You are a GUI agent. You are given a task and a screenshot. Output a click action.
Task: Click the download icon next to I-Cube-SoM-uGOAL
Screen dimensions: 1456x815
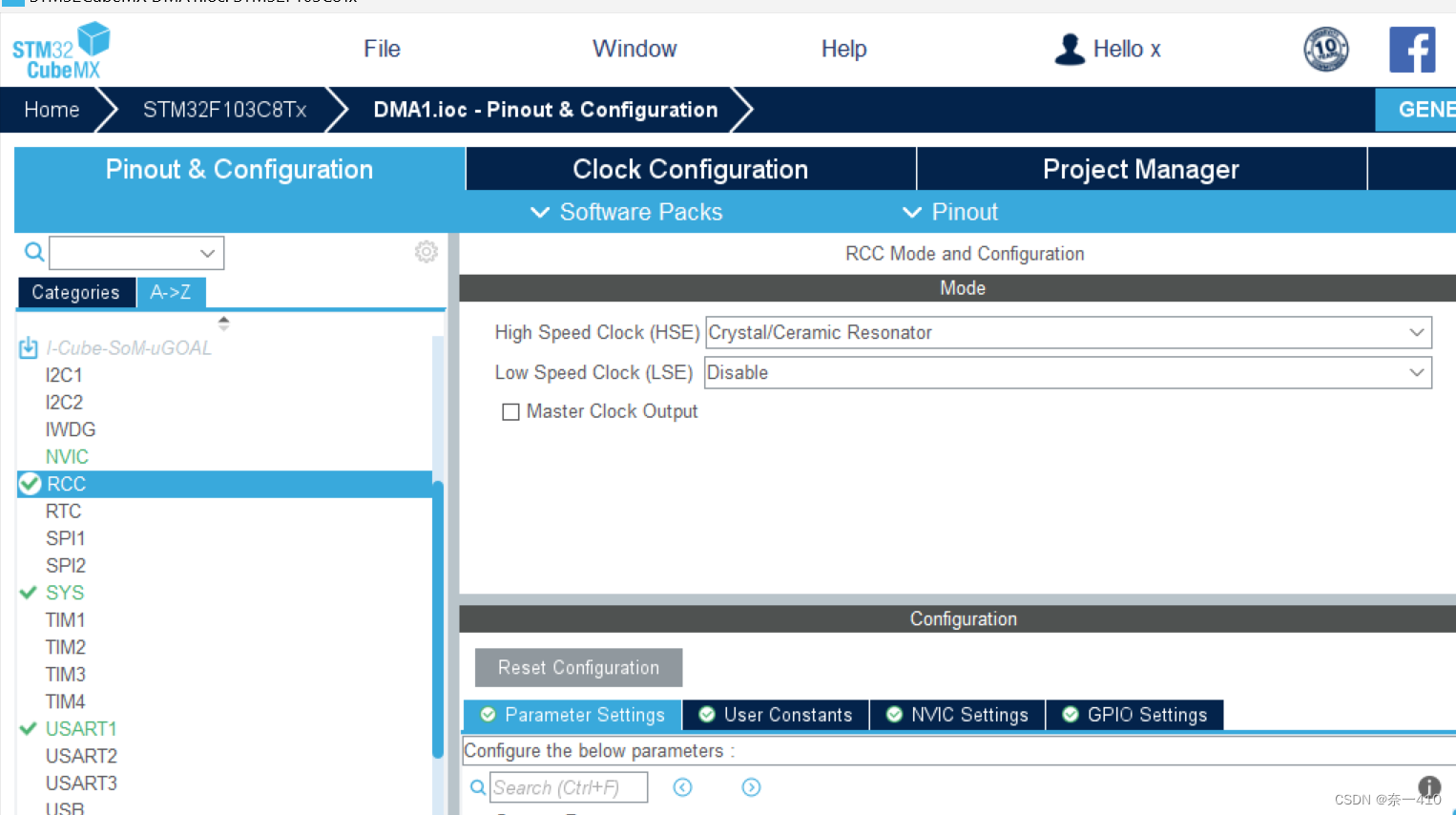point(29,347)
